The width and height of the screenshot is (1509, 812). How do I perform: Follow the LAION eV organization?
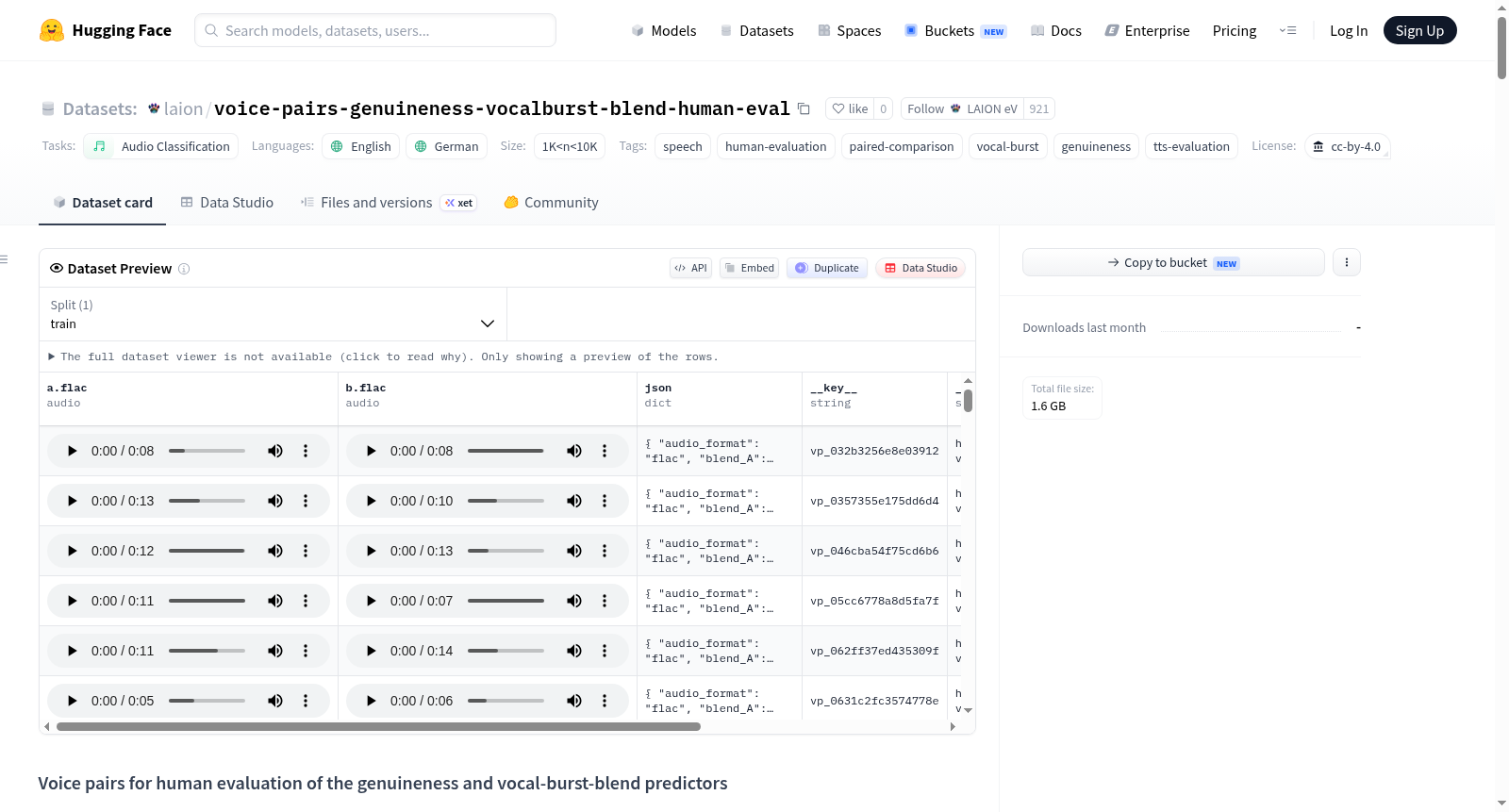point(962,108)
